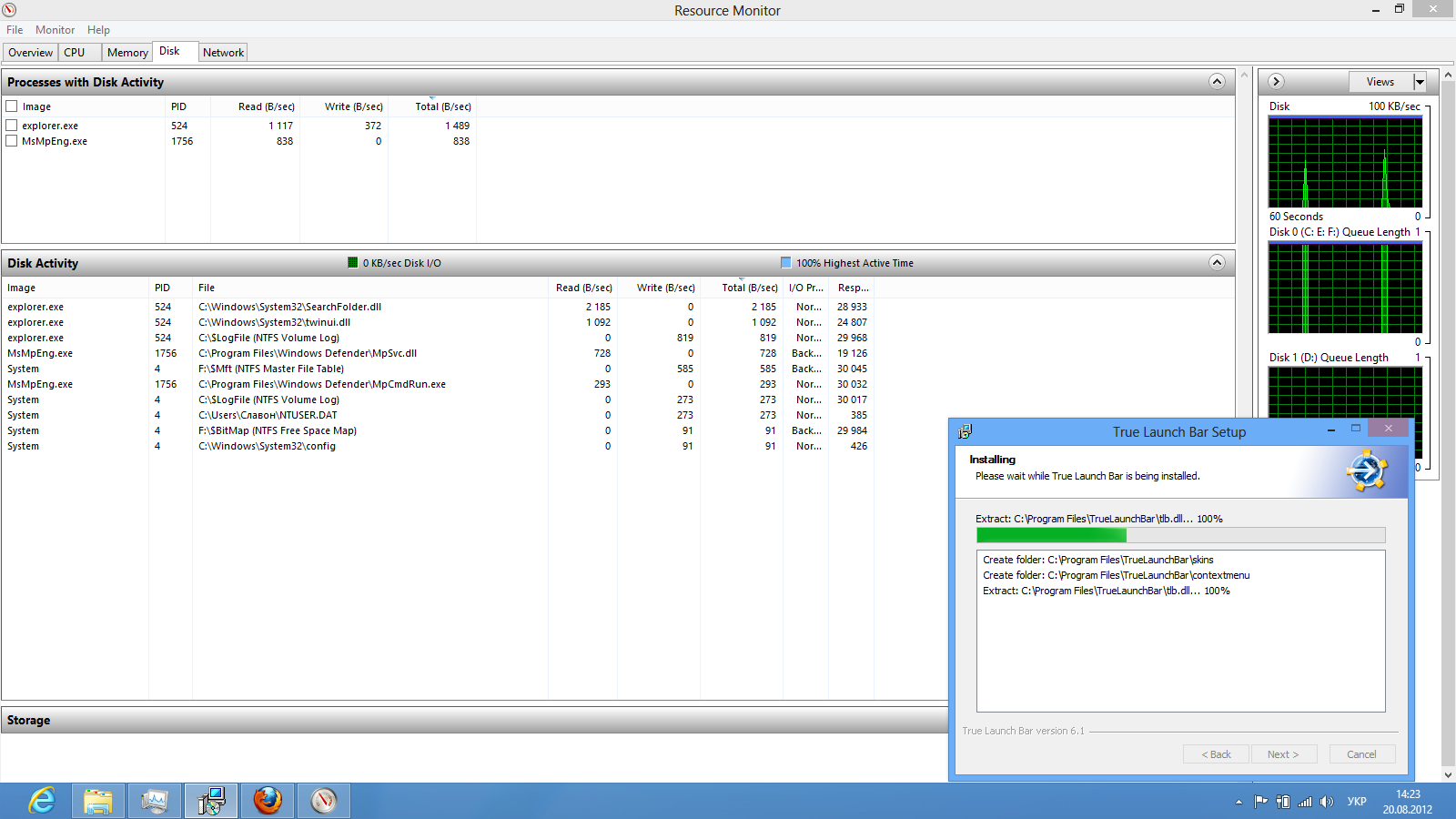Click the installation progress bar

(x=1180, y=535)
